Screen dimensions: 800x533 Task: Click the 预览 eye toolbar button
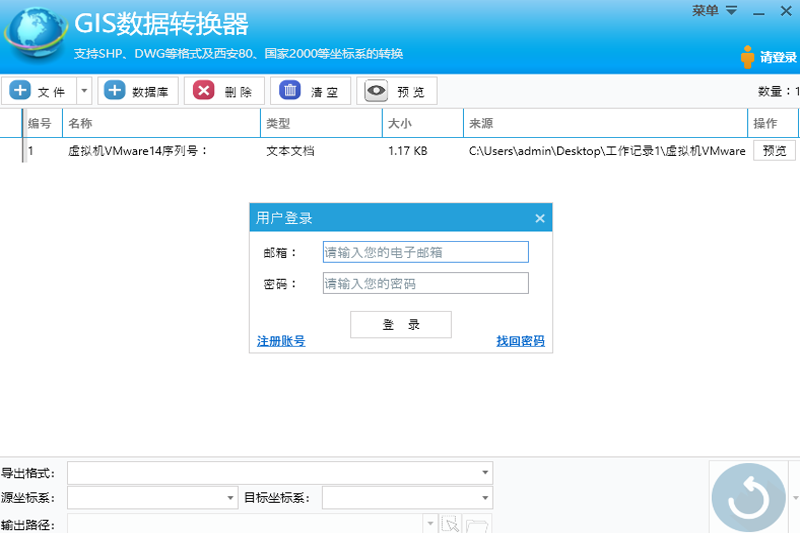(x=396, y=91)
